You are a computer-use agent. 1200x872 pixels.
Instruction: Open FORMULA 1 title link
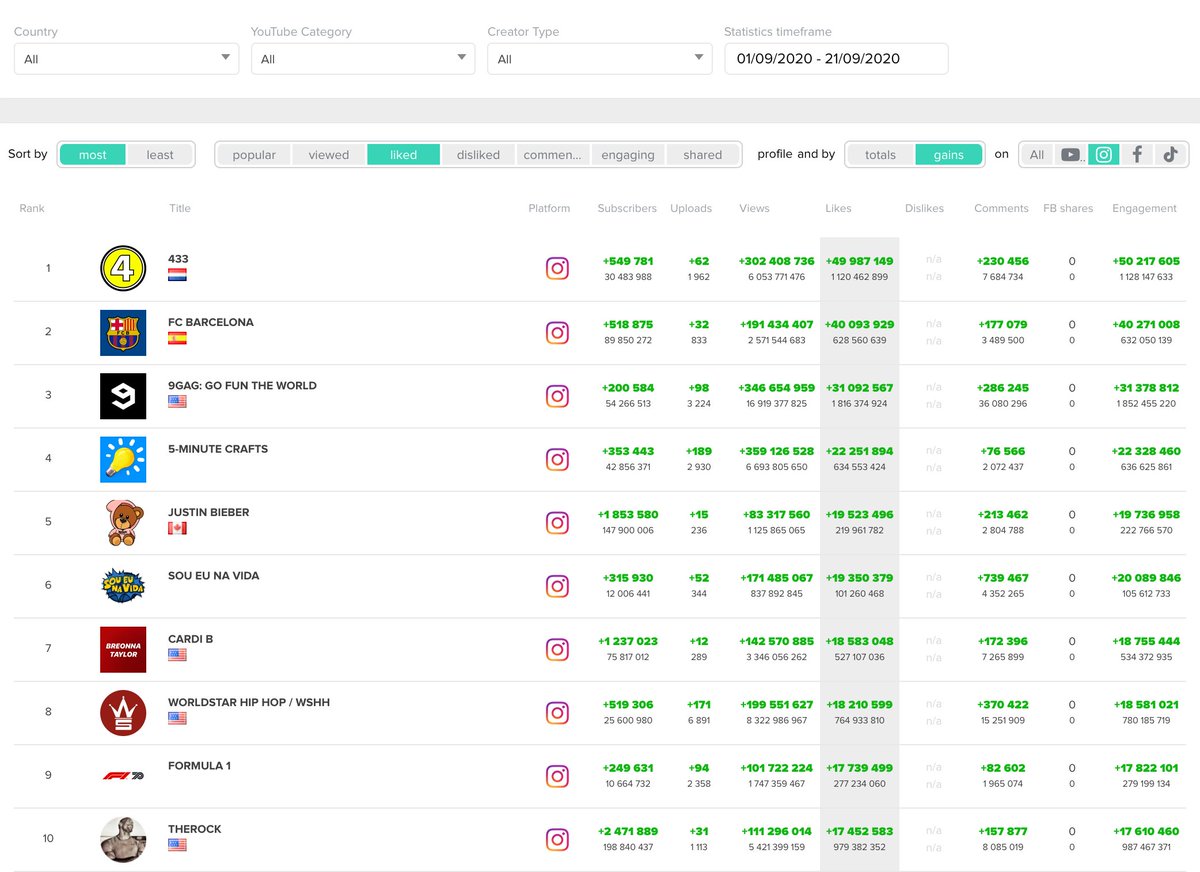[199, 765]
